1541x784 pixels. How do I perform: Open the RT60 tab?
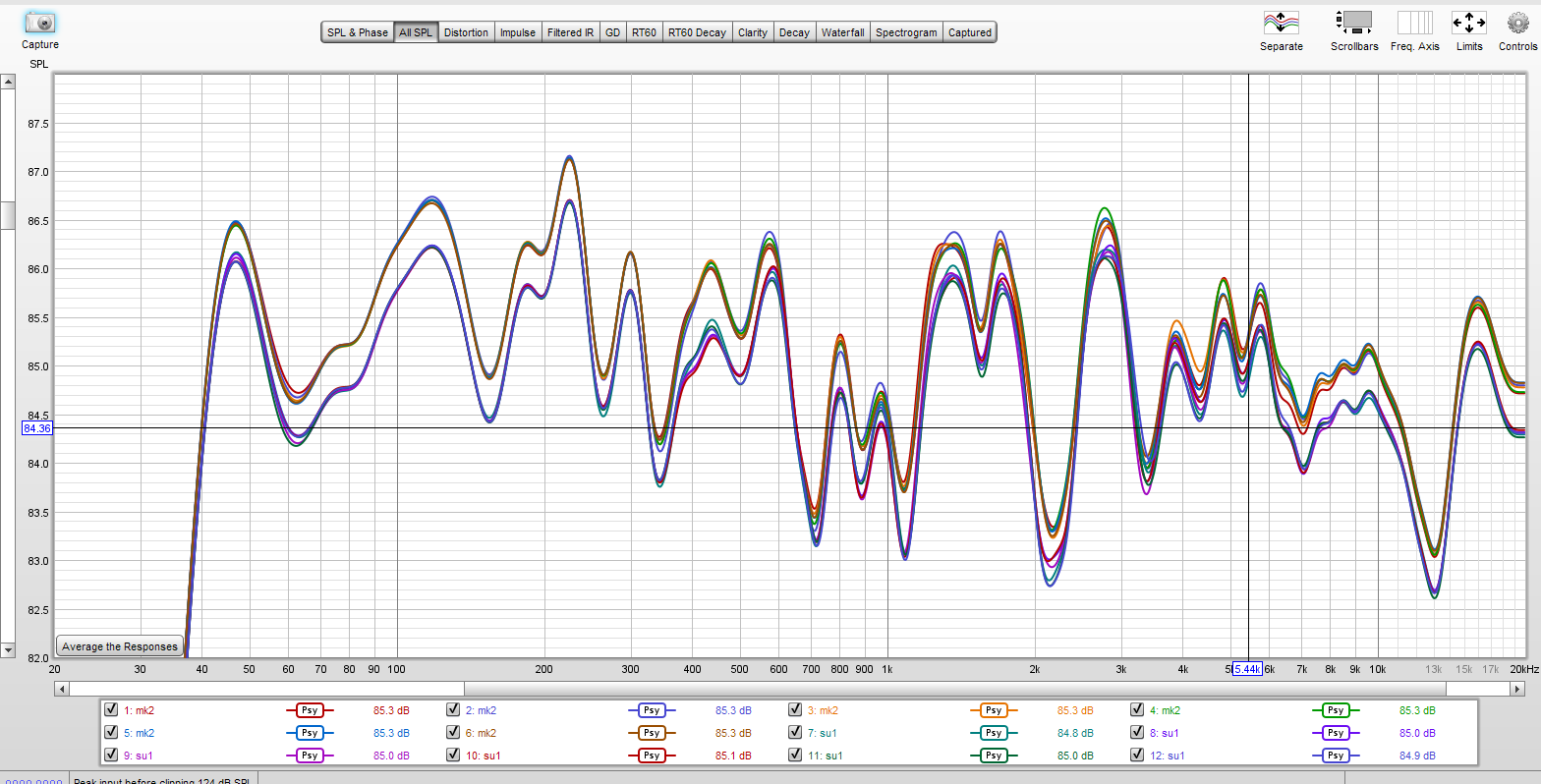tap(645, 32)
